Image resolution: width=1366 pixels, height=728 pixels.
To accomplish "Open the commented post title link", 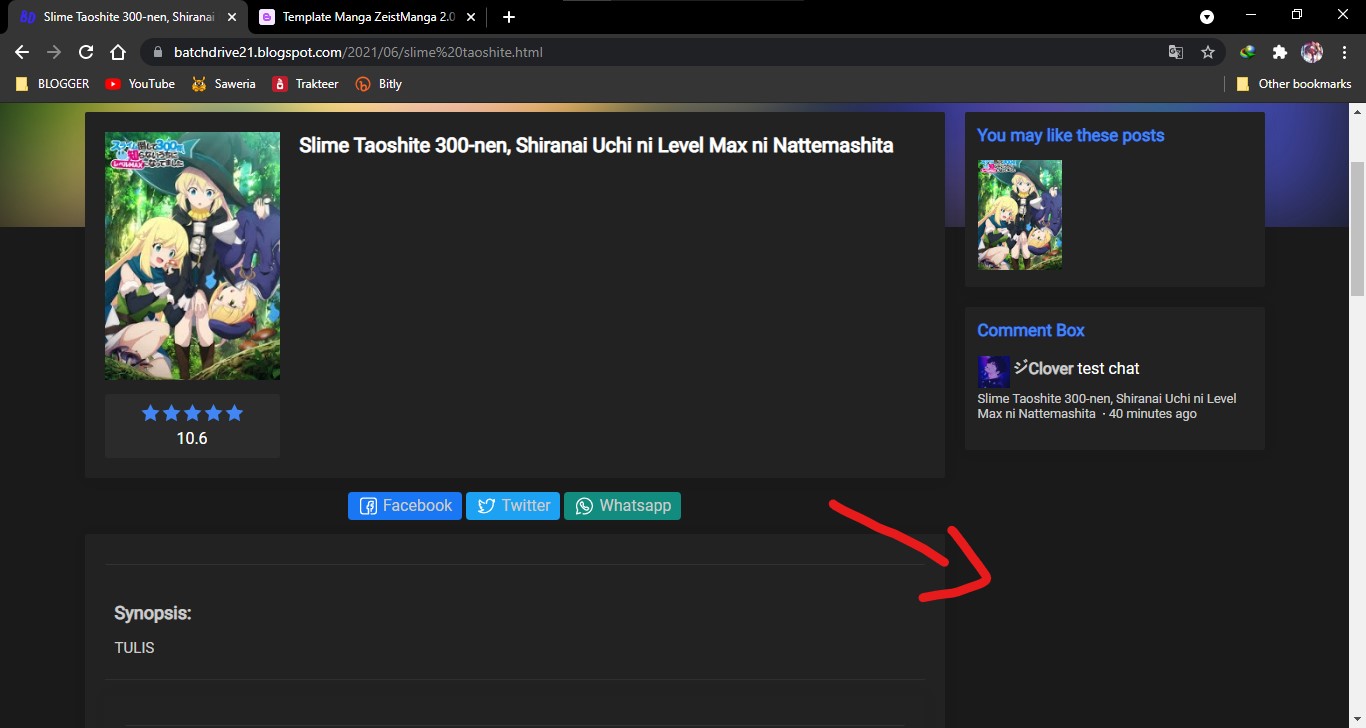I will point(1107,406).
